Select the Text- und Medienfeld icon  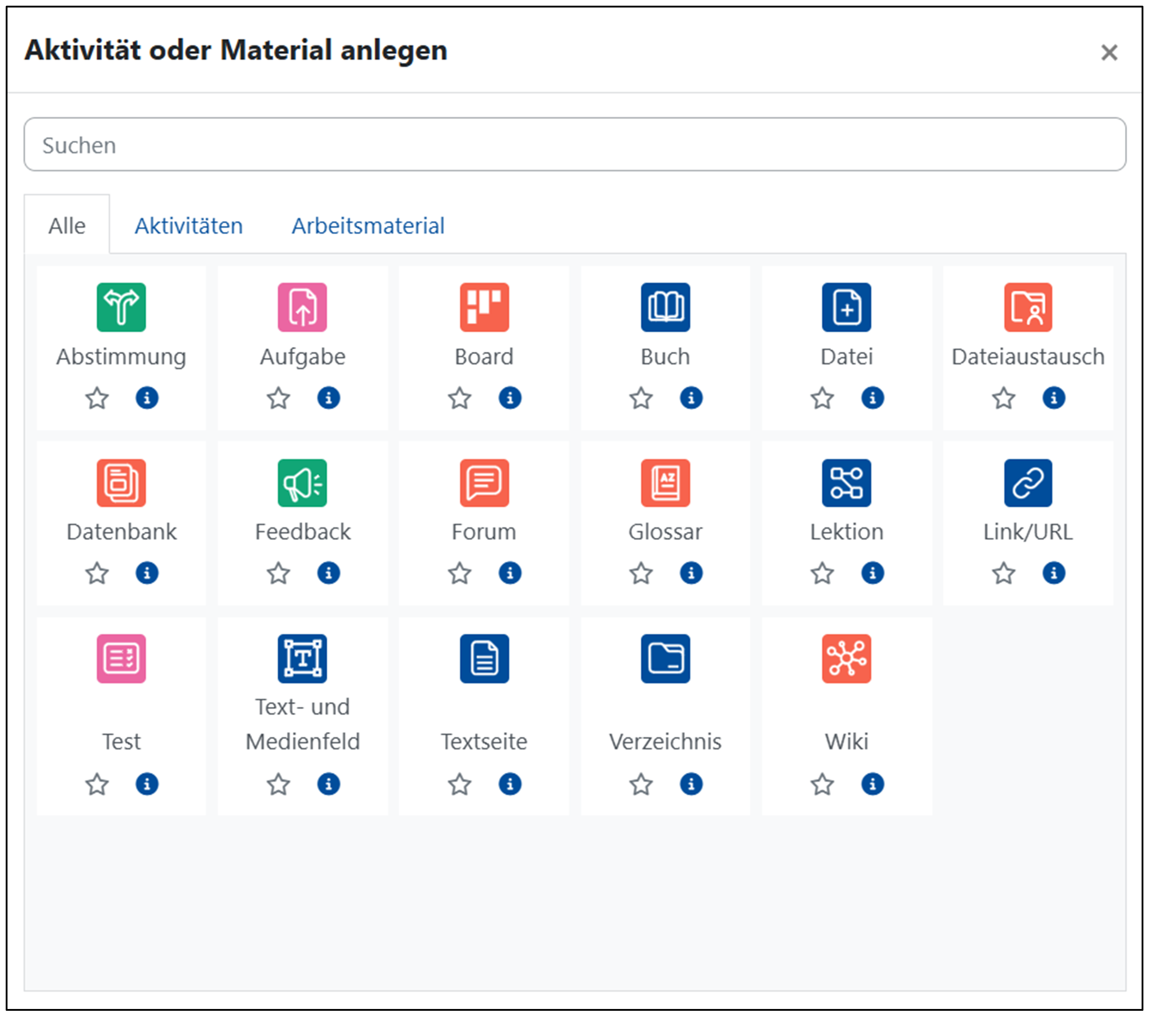tap(302, 658)
